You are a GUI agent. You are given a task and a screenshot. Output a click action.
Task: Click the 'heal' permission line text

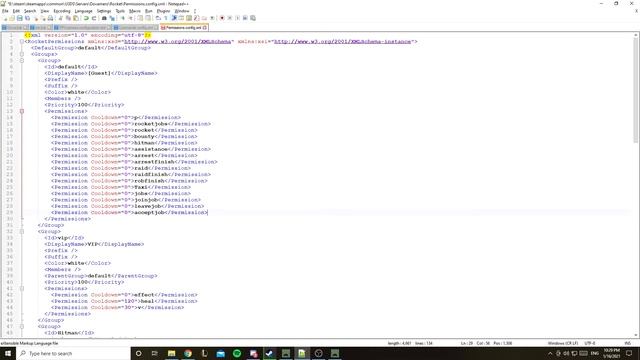click(x=147, y=301)
